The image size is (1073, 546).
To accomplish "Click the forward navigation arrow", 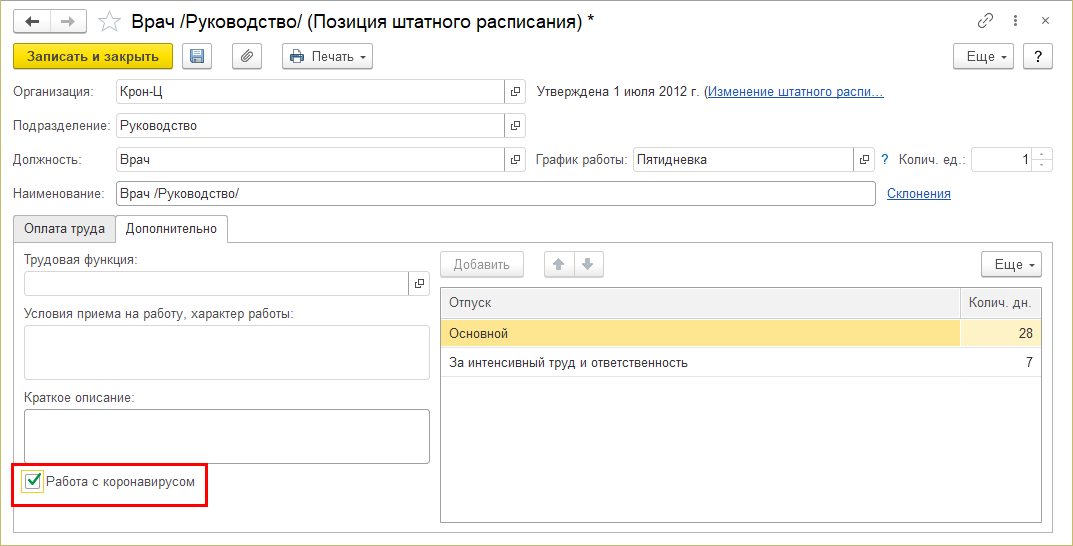I will [68, 21].
